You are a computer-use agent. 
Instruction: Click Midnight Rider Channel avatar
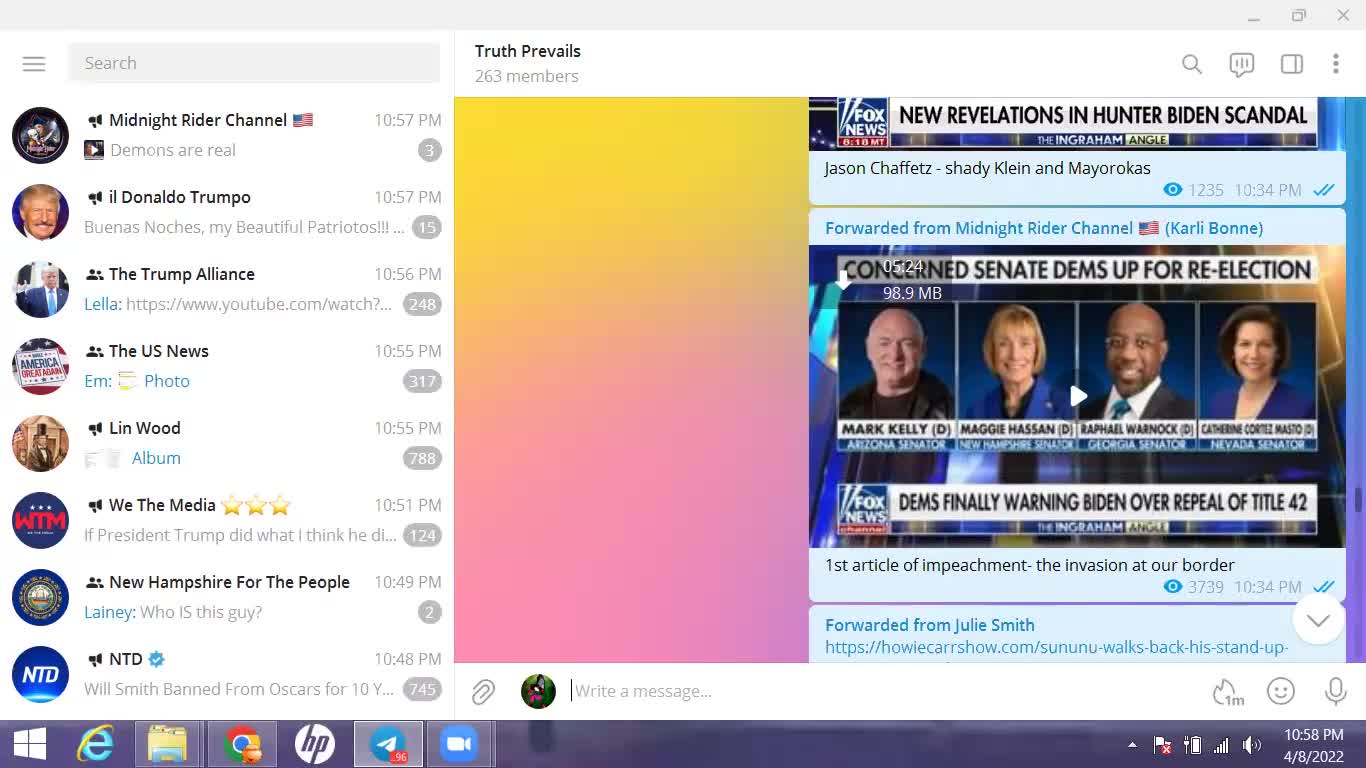[x=40, y=135]
